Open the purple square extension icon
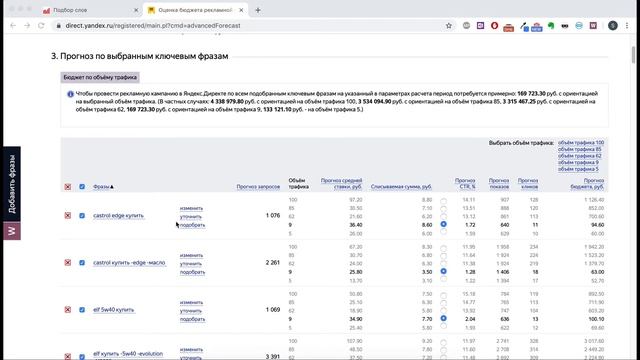Screen dimensions: 640x360 [480, 25]
